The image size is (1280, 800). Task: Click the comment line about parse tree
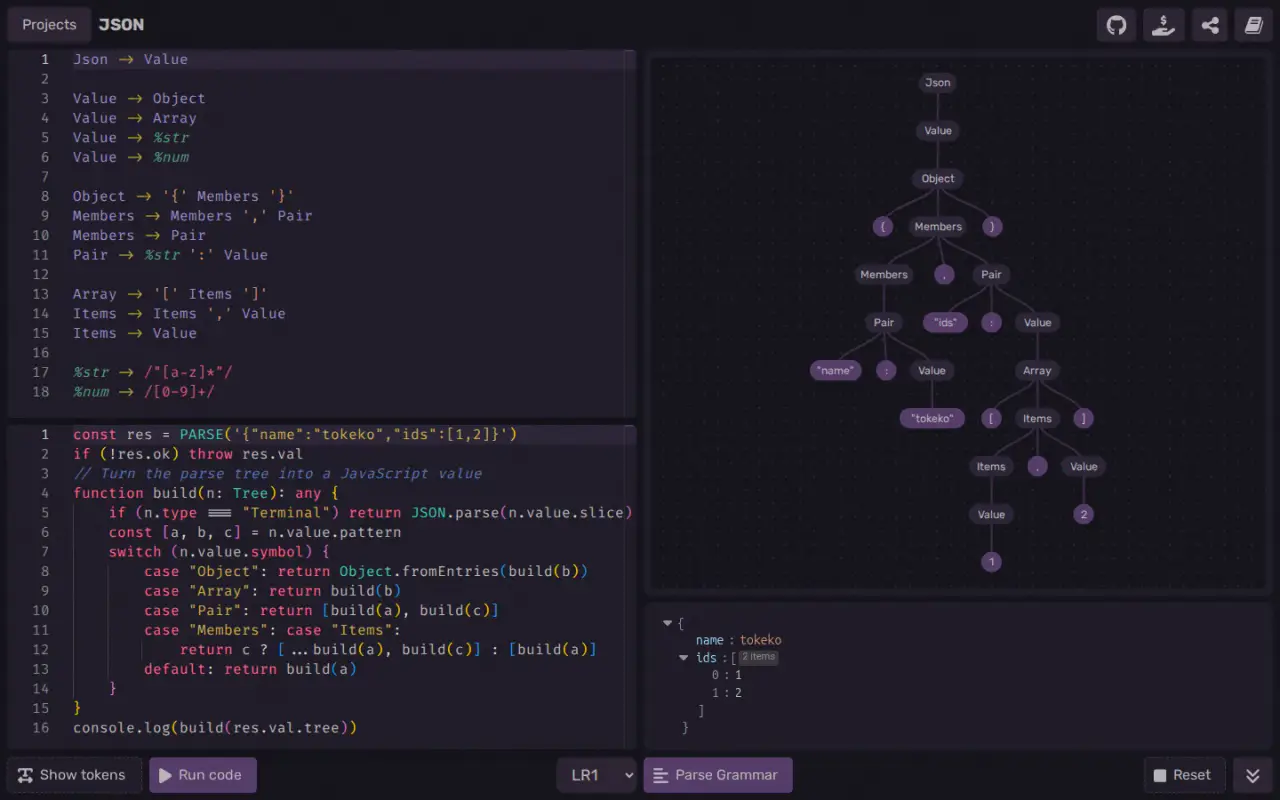(x=277, y=474)
